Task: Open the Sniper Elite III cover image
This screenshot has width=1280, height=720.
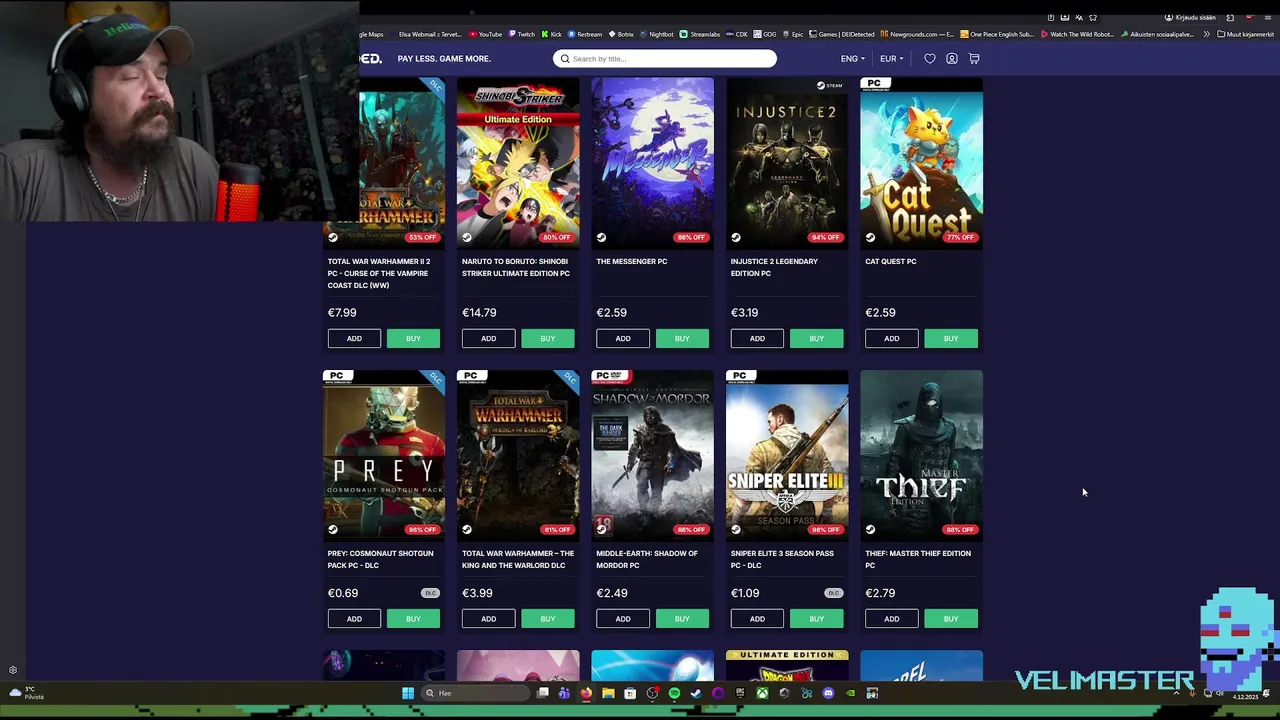Action: (787, 455)
